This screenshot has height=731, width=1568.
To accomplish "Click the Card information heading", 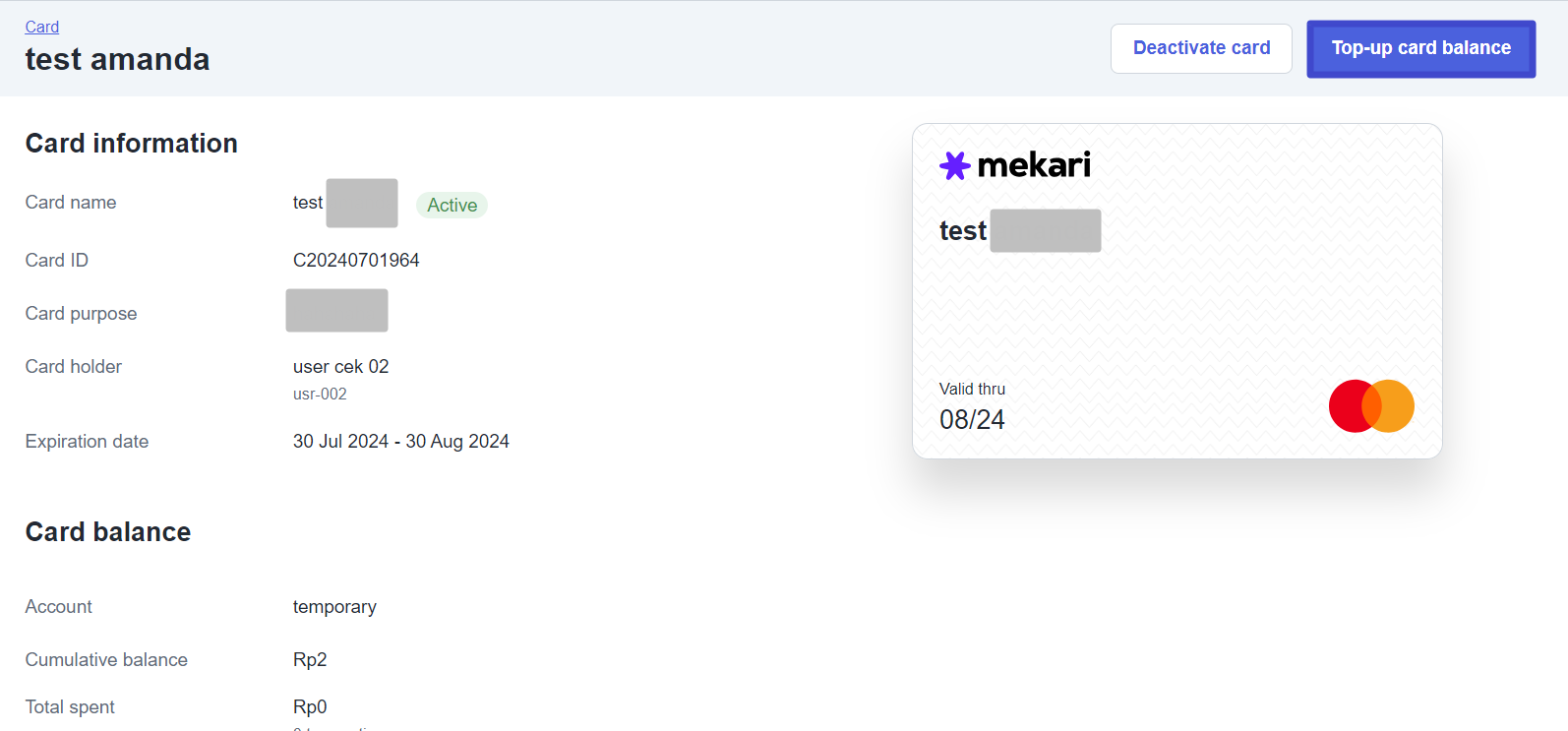I will pos(131,144).
